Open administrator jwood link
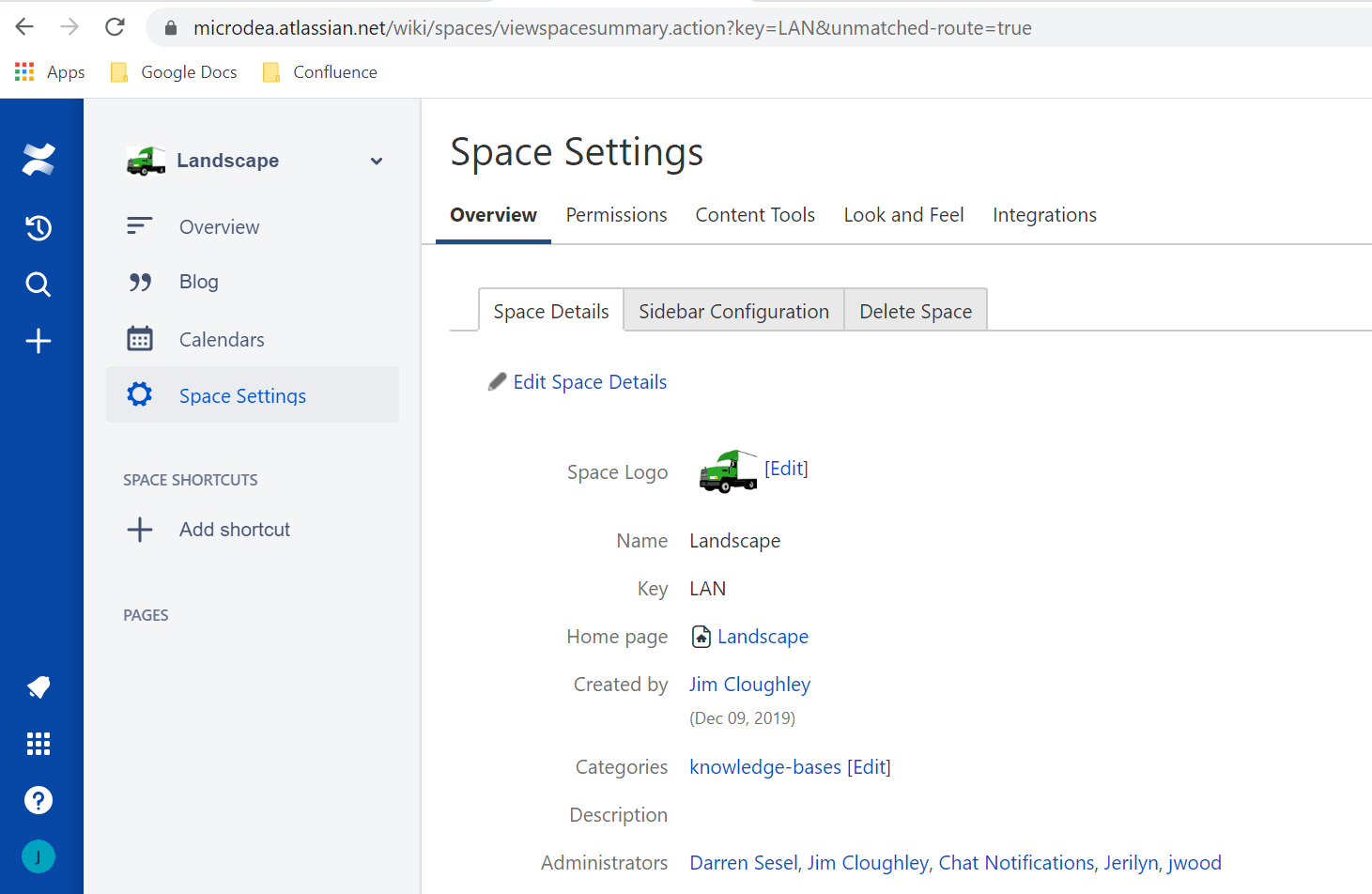Screen dimensions: 1372x894 [1195, 863]
